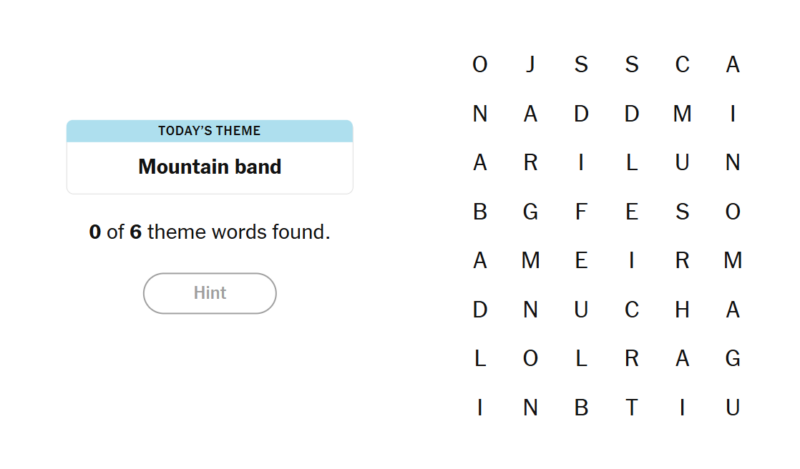The image size is (800, 469).
Task: Click the Mountain band theme text
Action: [x=210, y=167]
